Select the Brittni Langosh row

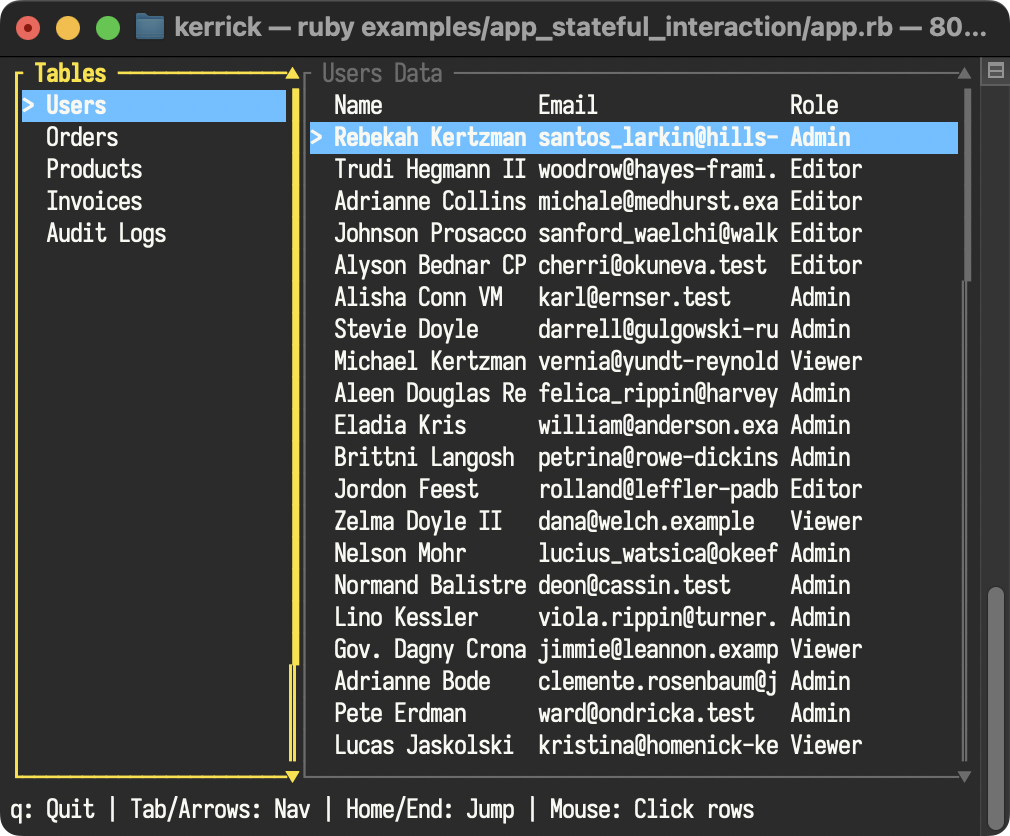(x=634, y=457)
